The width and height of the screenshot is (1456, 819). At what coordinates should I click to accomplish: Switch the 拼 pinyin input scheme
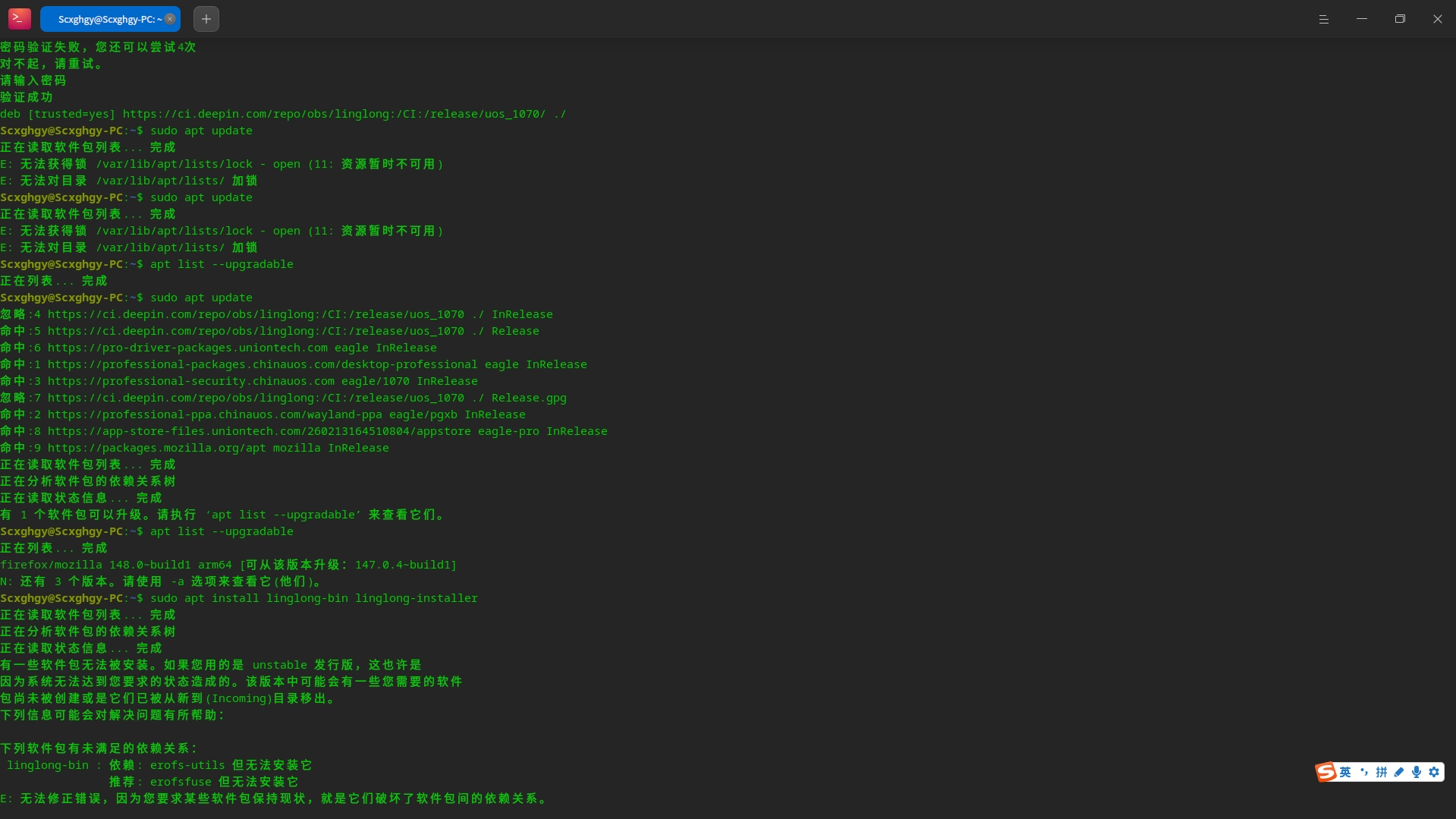(x=1382, y=772)
